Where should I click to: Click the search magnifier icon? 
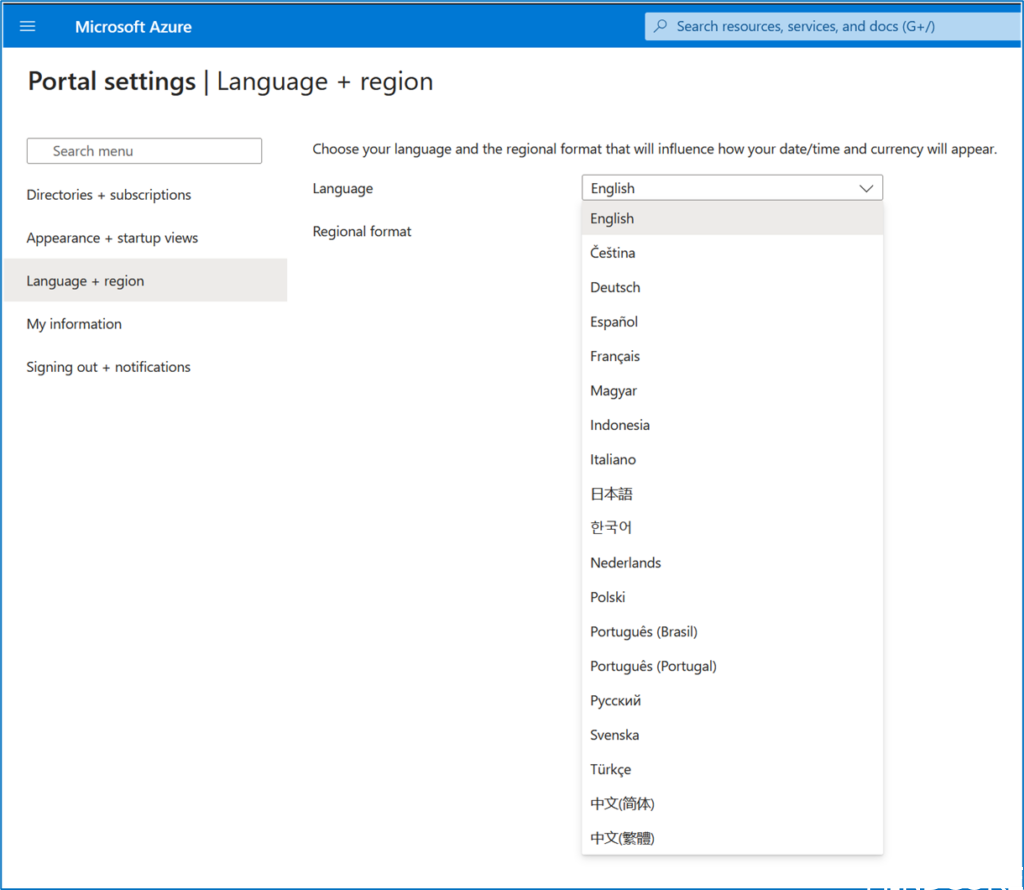click(x=660, y=26)
